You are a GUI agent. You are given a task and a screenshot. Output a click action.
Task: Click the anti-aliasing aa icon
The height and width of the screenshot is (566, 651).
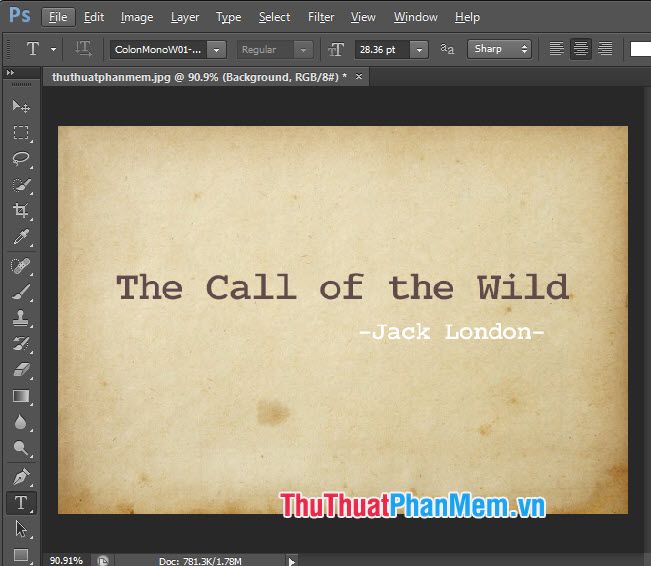pos(447,49)
